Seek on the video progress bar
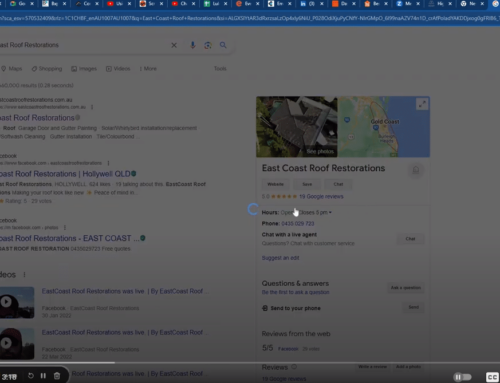This screenshot has height=383, width=500. (250, 362)
